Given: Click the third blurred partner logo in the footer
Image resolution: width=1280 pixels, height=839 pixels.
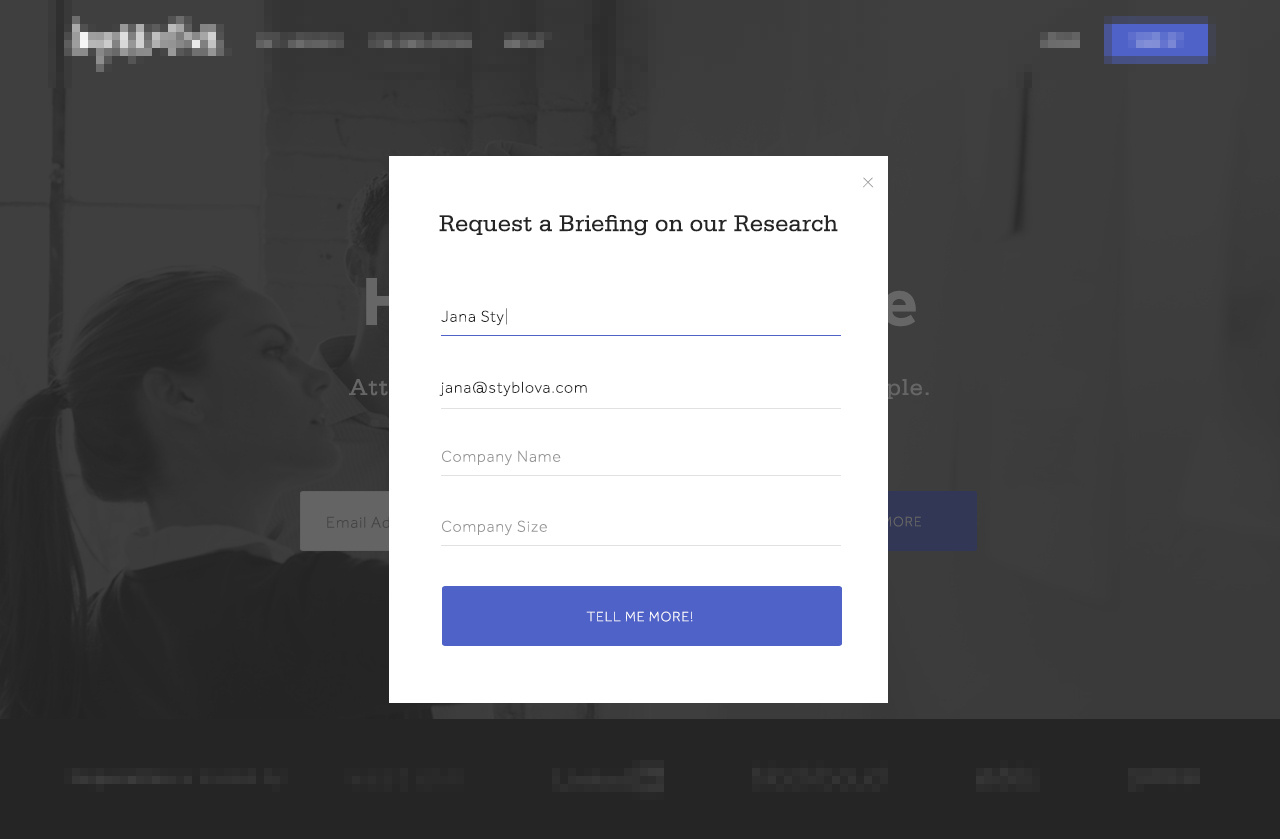Looking at the screenshot, I should 820,778.
